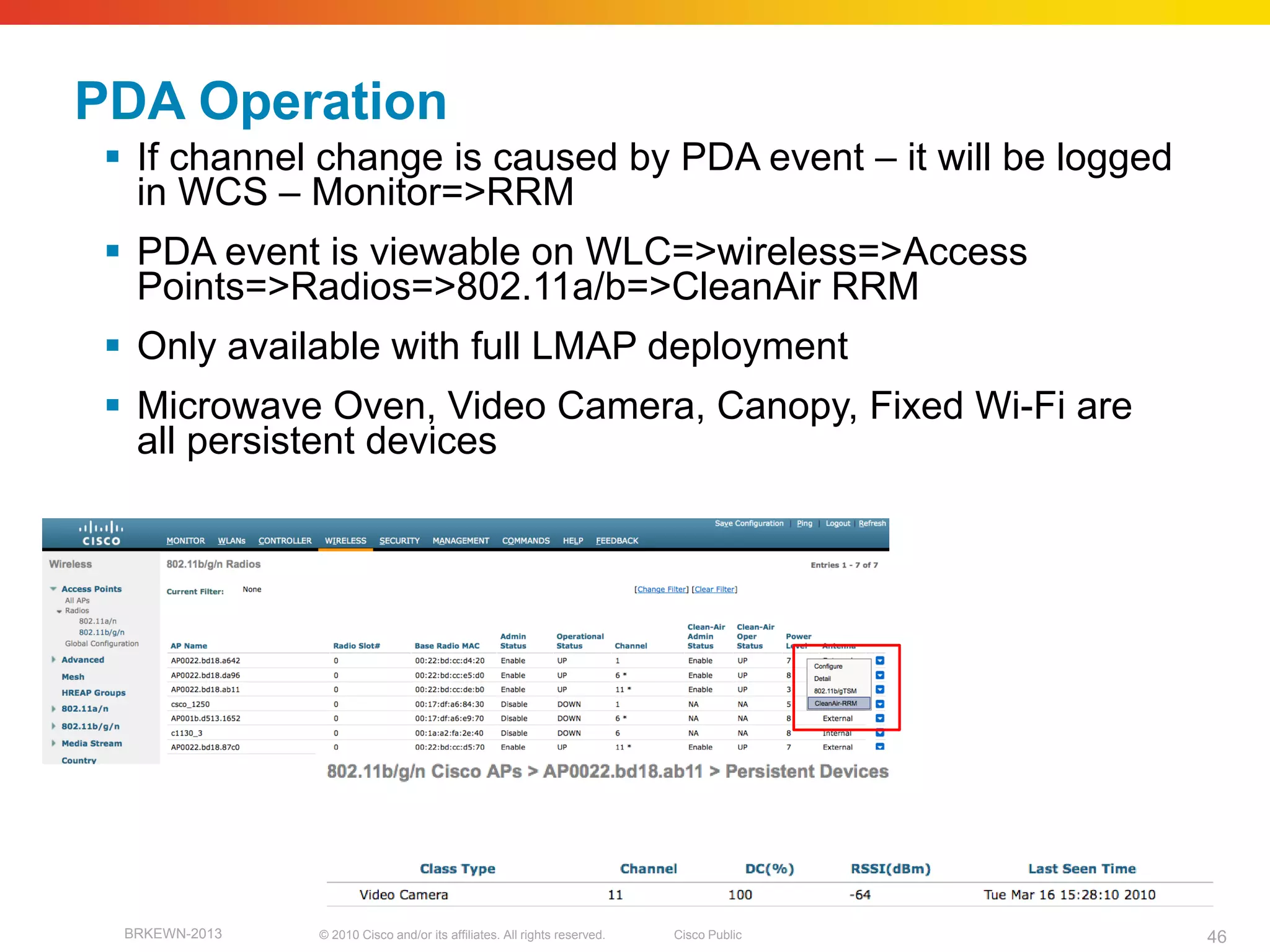Viewport: 1270px width, 952px height.
Task: Click the RSSI(dBm) column header
Action: pos(890,868)
